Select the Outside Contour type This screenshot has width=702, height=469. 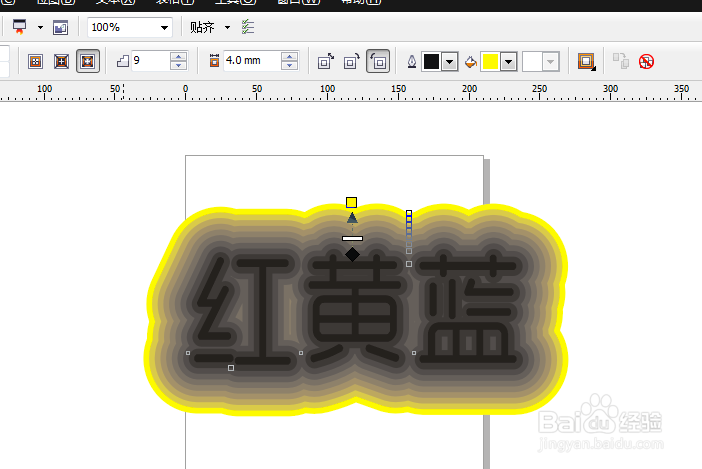(87, 61)
